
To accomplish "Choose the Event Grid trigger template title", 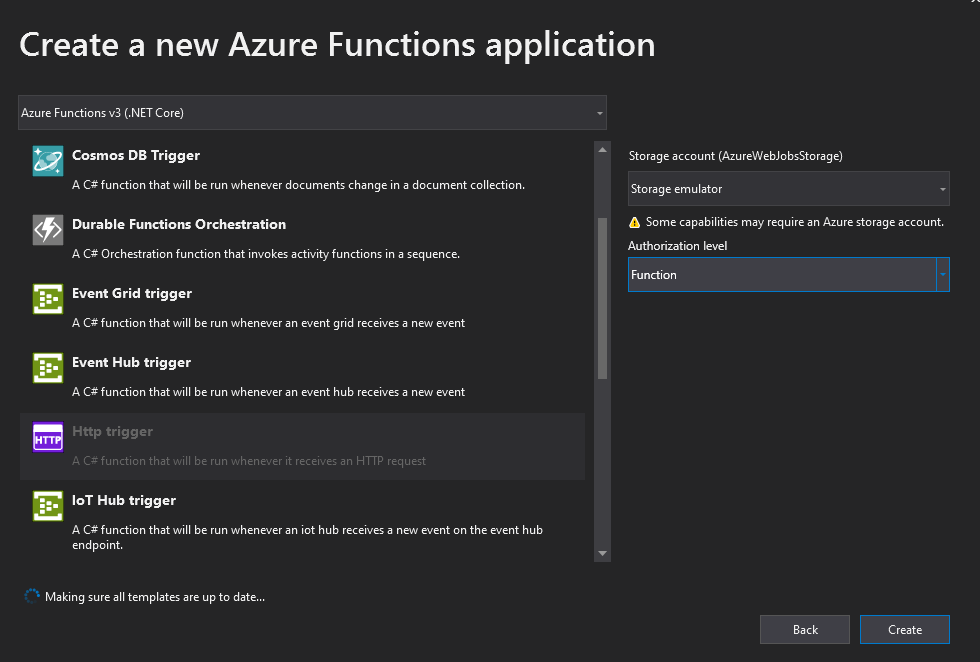I will 132,294.
